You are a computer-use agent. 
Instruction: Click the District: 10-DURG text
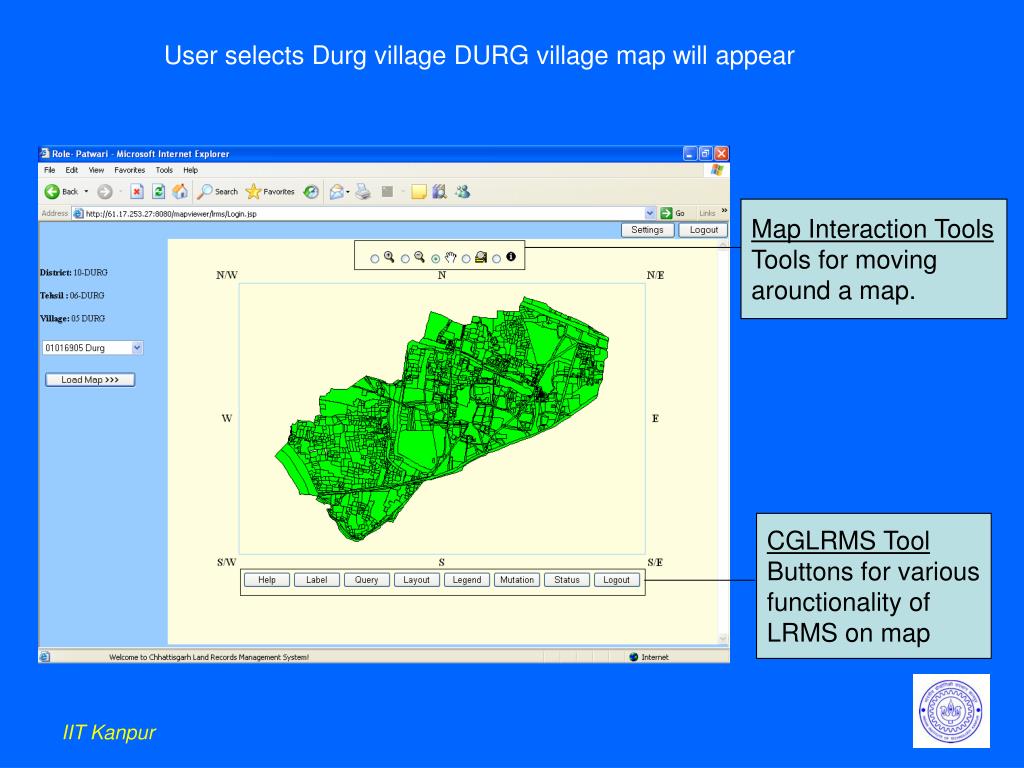[73, 273]
